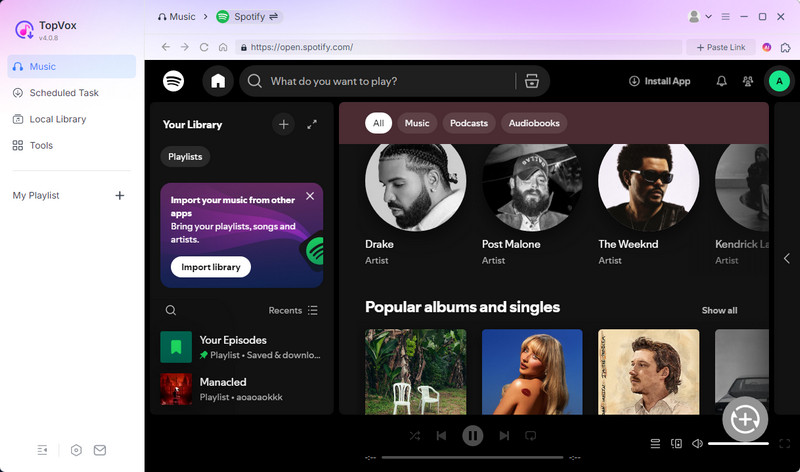Search within Your Library
Screen dimensions: 800x472
171,310
